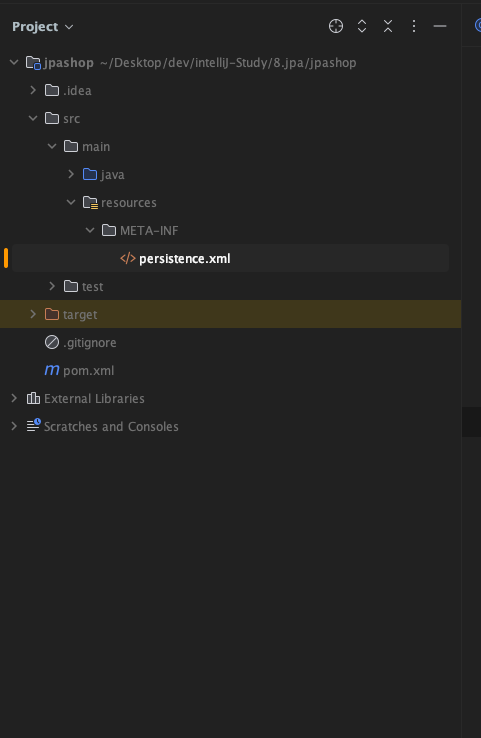The height and width of the screenshot is (738, 481).
Task: Collapse the src folder
Action: 33,118
